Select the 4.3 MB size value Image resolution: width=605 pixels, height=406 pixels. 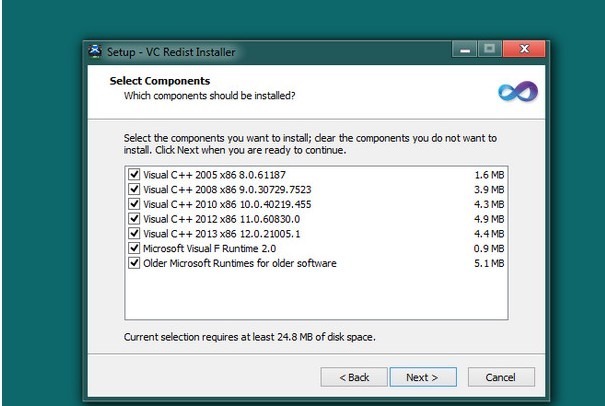[489, 204]
